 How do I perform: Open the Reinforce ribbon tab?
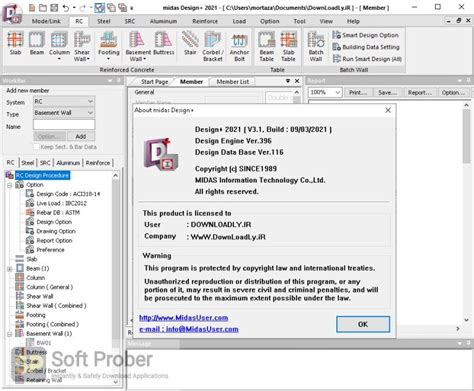[x=205, y=21]
